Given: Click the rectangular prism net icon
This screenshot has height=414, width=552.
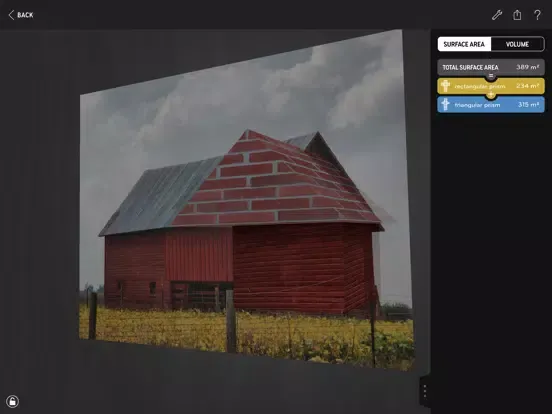Looking at the screenshot, I should click(x=445, y=86).
